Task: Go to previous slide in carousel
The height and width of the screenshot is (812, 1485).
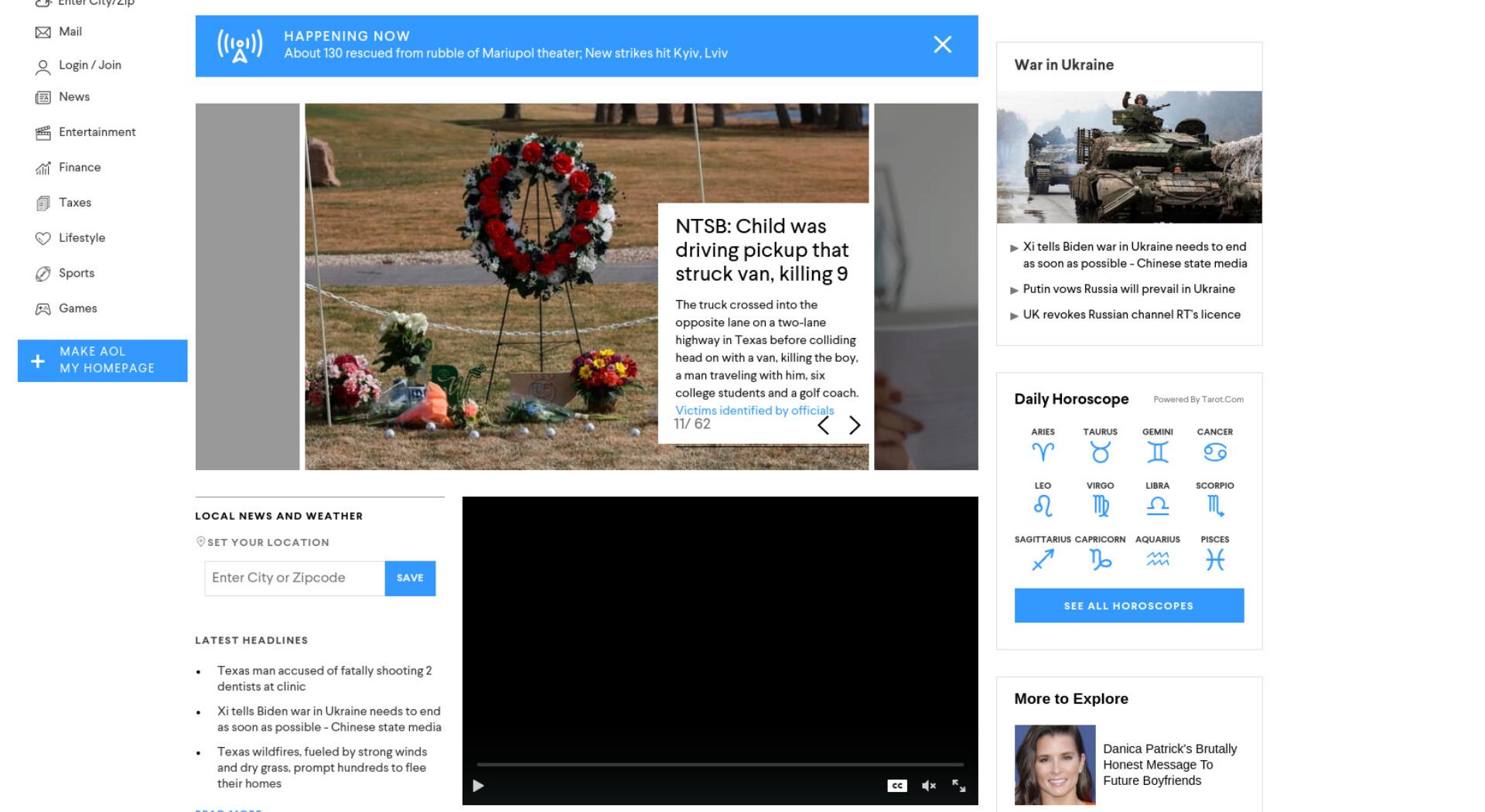Action: (x=824, y=425)
